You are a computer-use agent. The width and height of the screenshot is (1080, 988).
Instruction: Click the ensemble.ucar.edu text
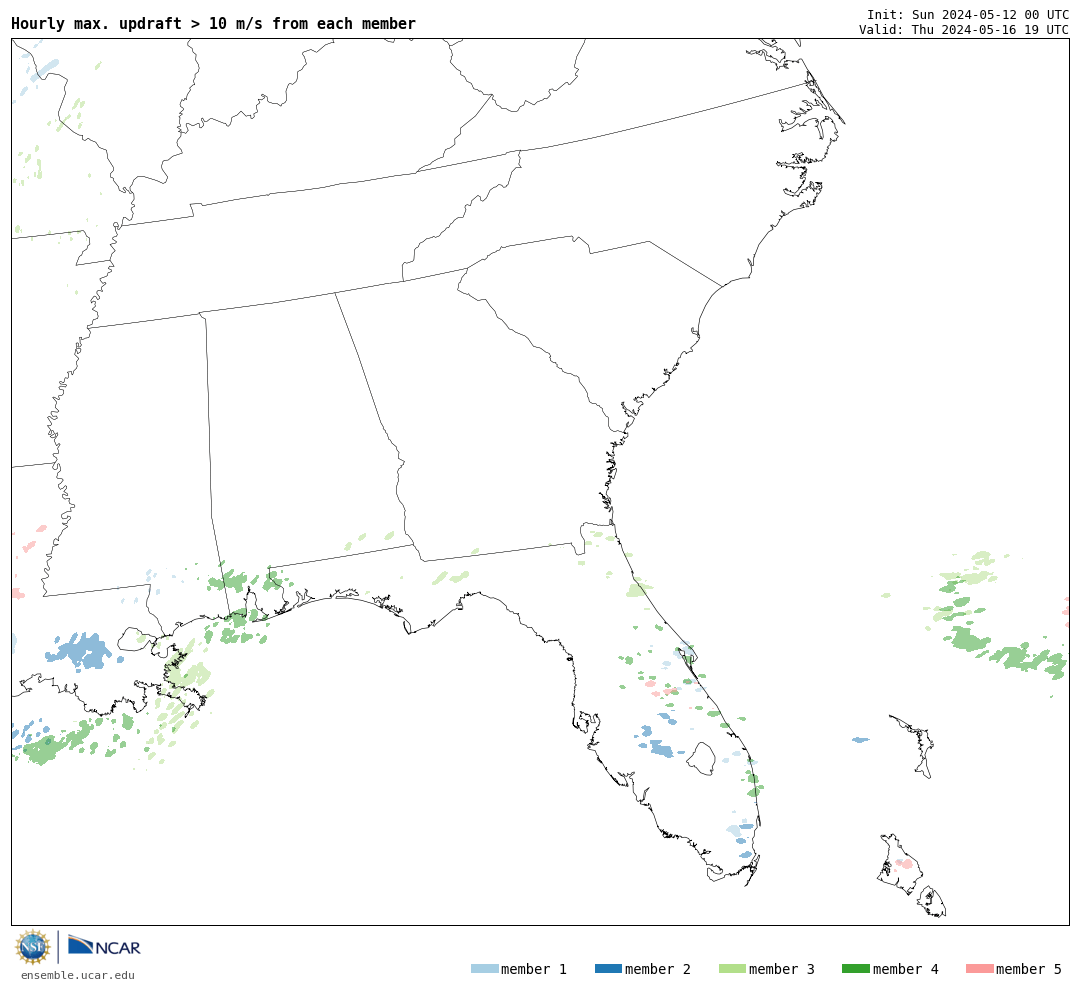[78, 975]
